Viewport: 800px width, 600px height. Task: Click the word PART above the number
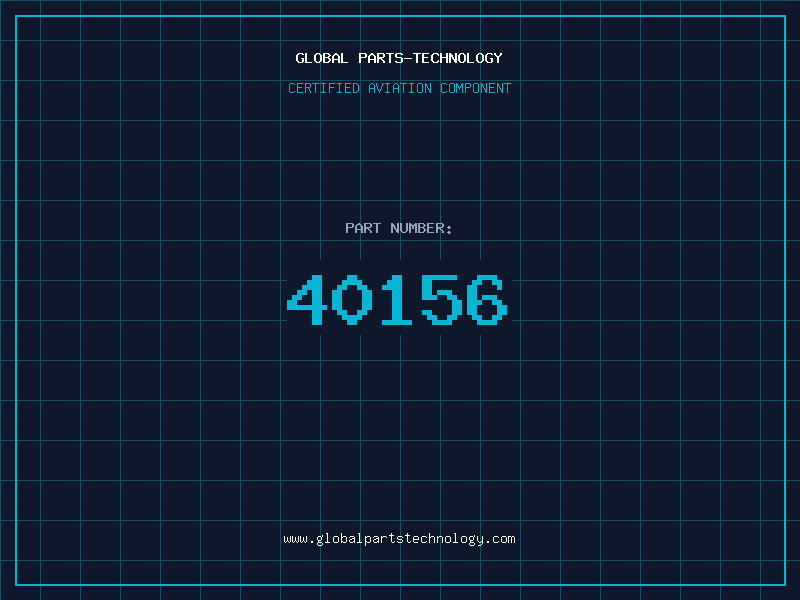coord(363,228)
